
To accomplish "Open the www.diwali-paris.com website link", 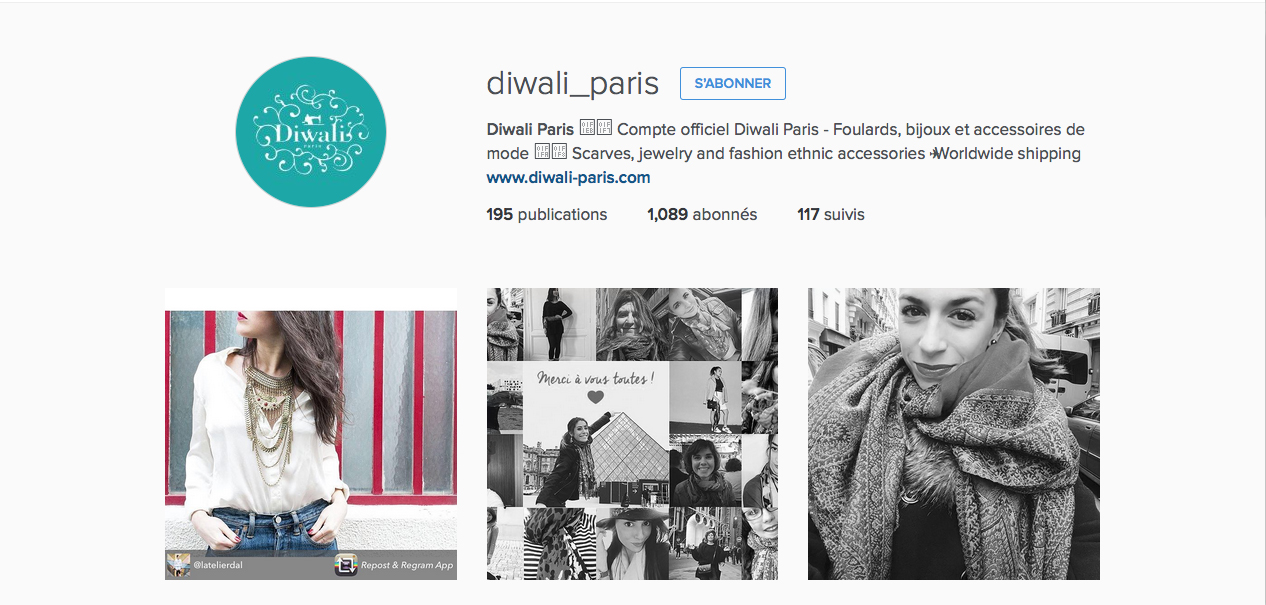I will coord(568,178).
